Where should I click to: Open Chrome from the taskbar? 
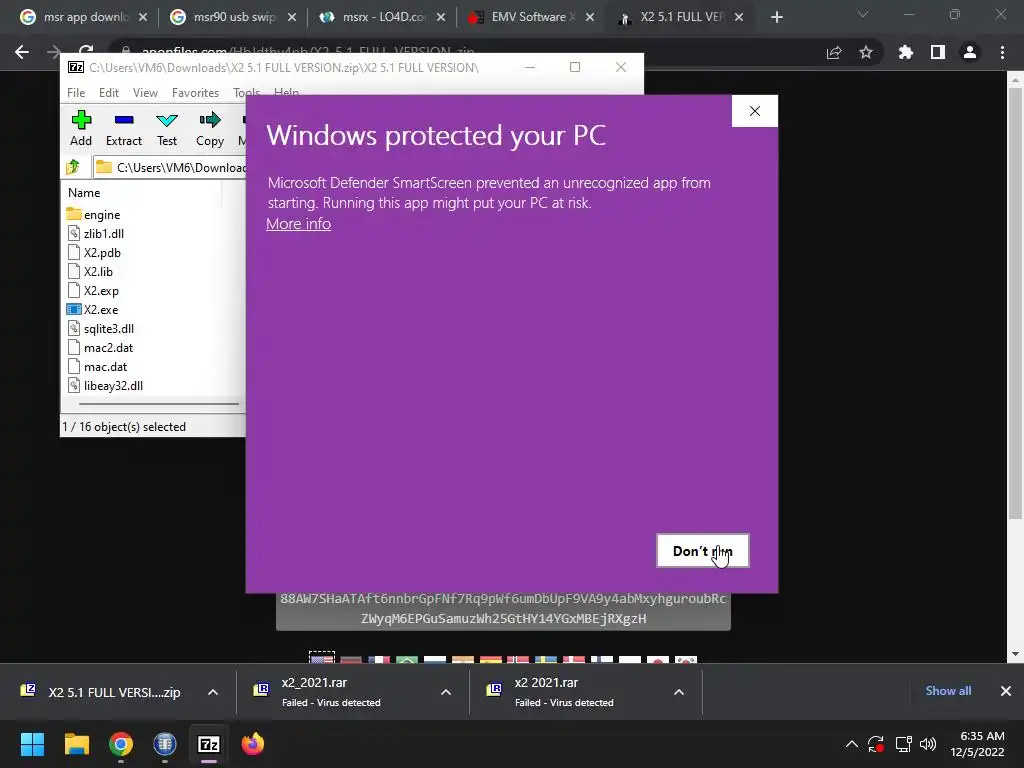click(x=121, y=744)
